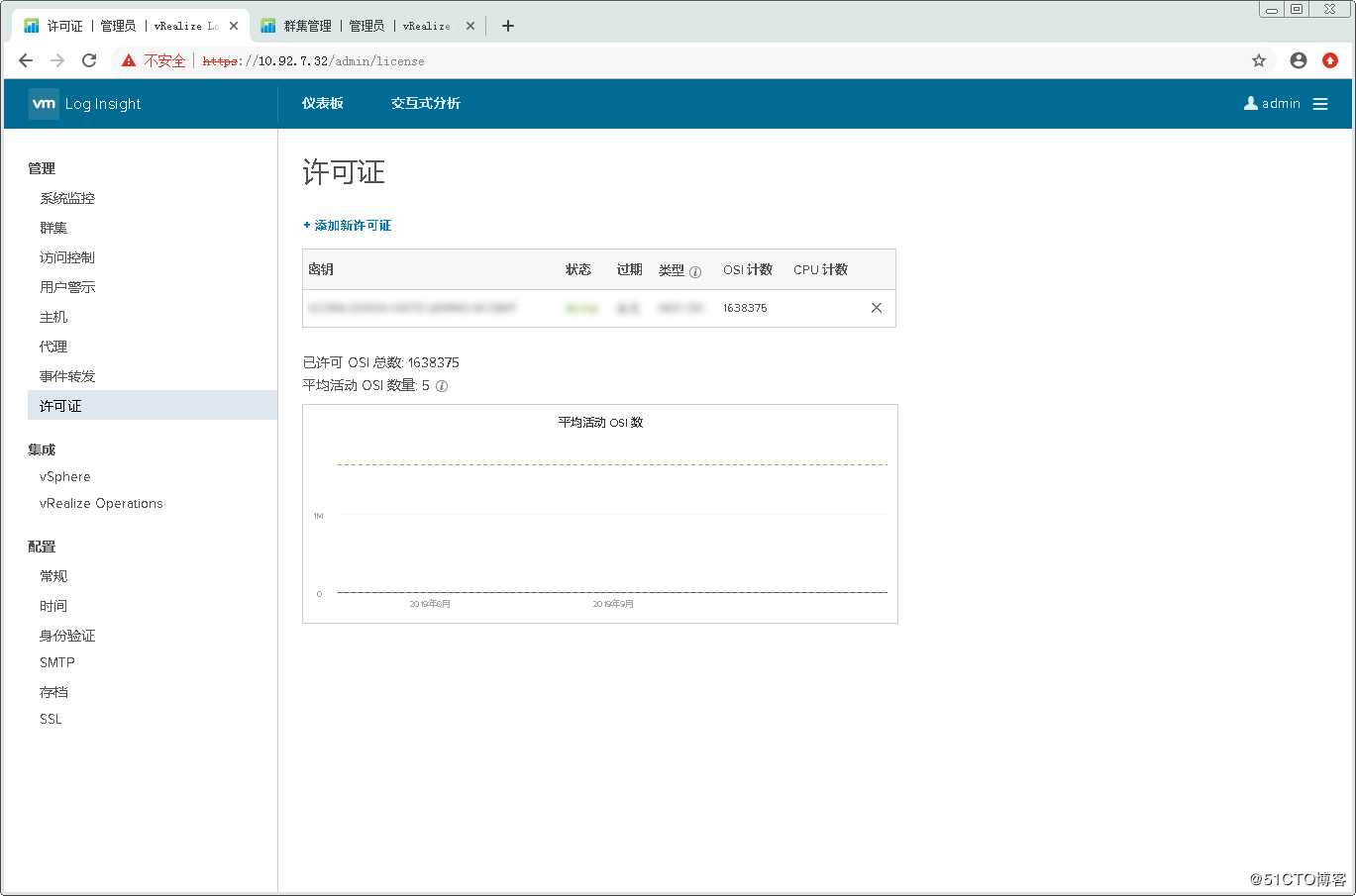Open 身份验证 configuration page
Image resolution: width=1356 pixels, height=896 pixels.
(x=67, y=636)
